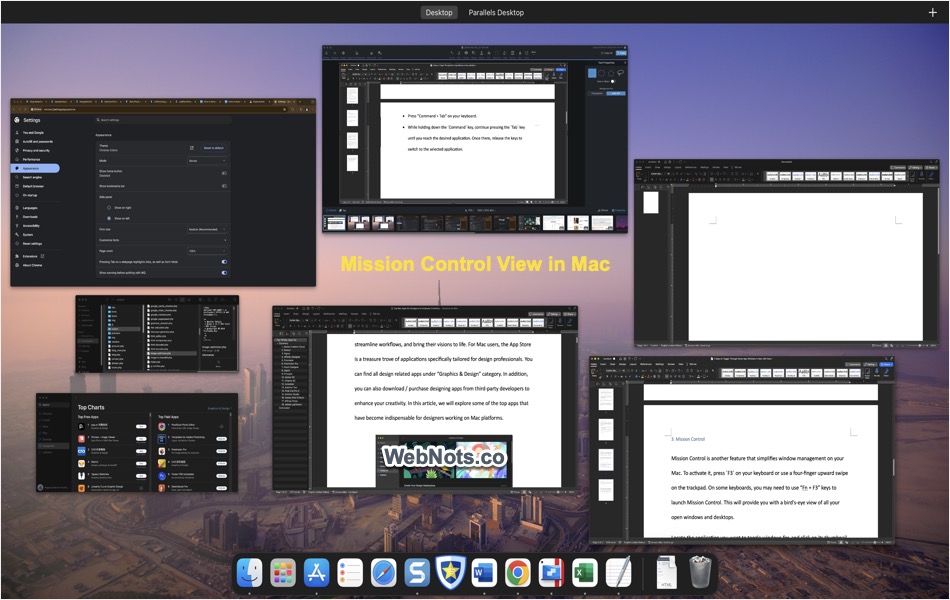Add a new desktop with the plus button
The height and width of the screenshot is (600, 950).
(932, 12)
